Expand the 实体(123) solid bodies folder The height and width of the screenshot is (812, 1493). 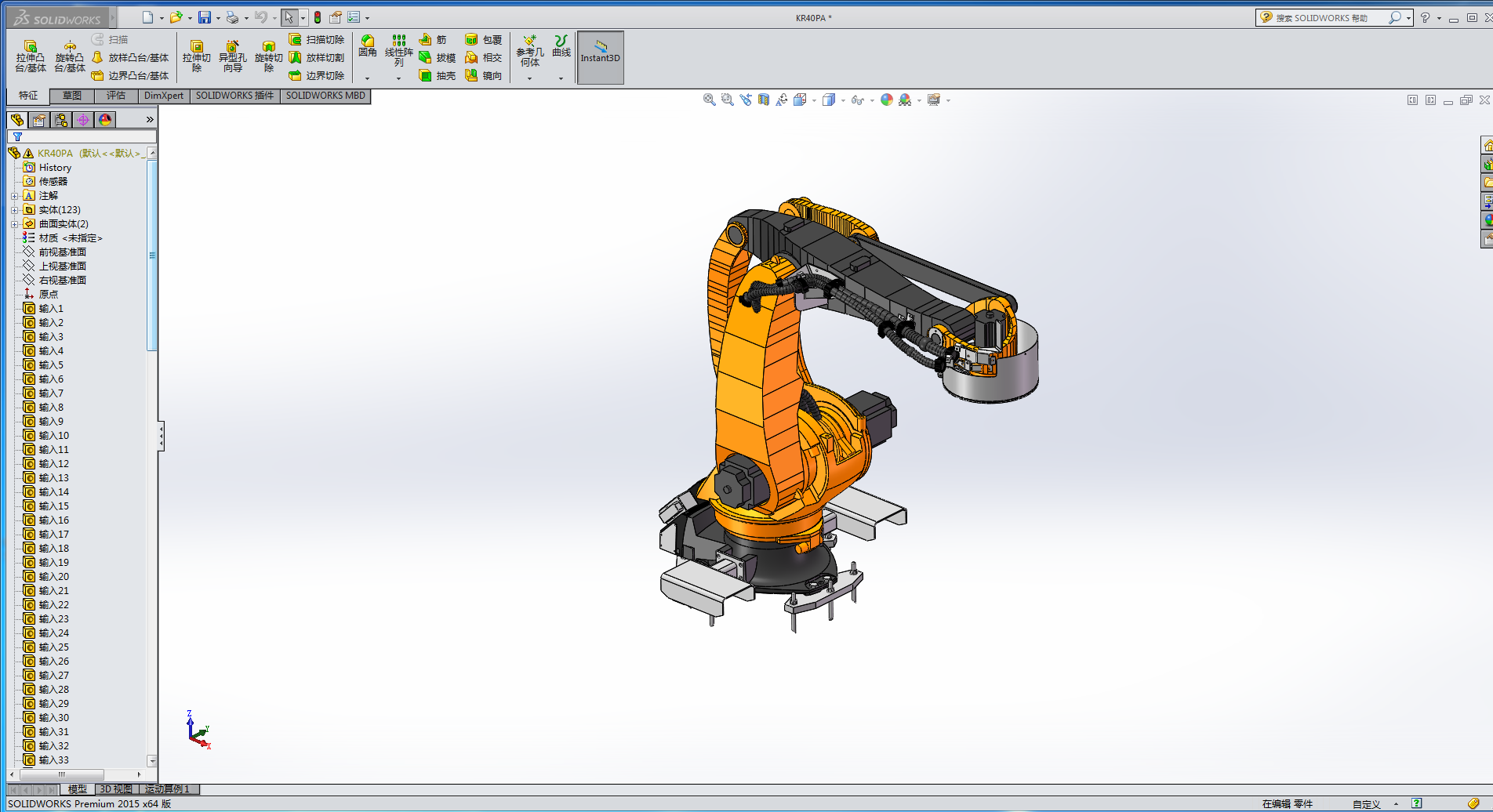pos(14,210)
